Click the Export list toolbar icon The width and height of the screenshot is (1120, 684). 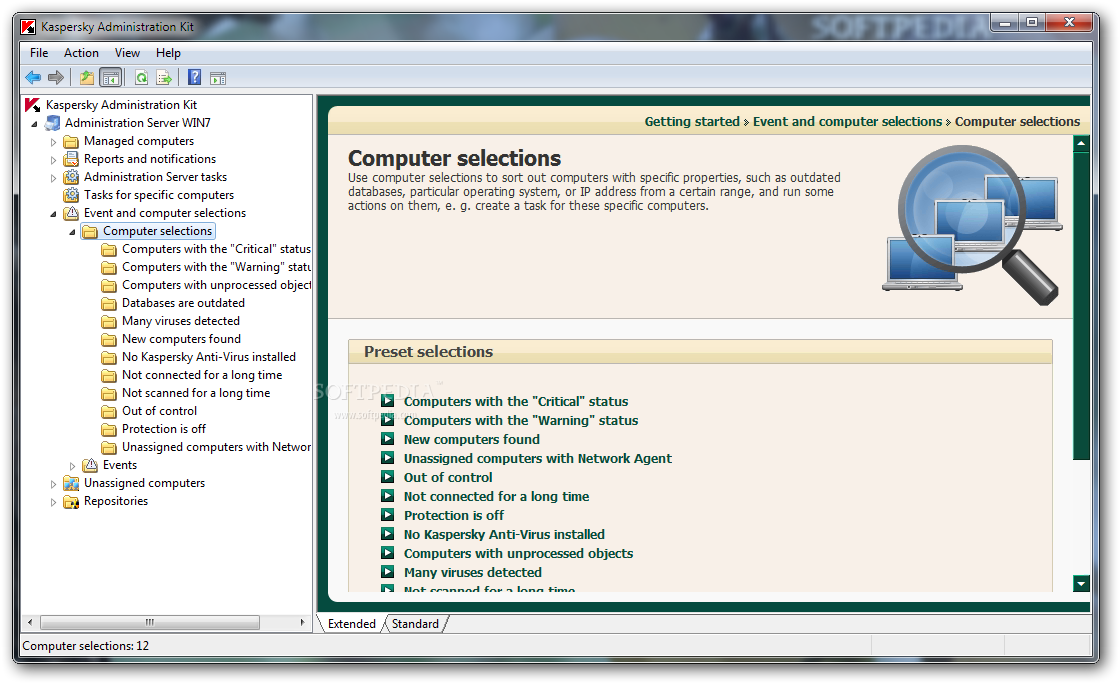tap(164, 77)
